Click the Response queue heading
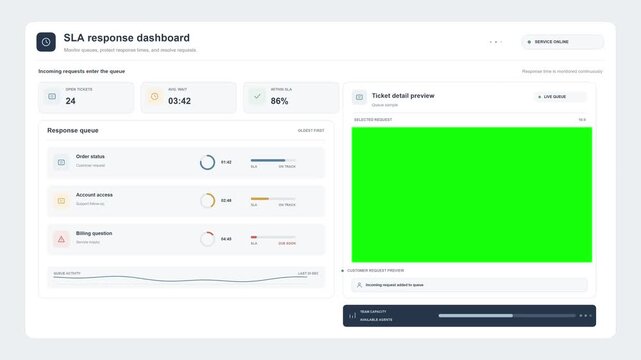The width and height of the screenshot is (641, 360). point(73,130)
